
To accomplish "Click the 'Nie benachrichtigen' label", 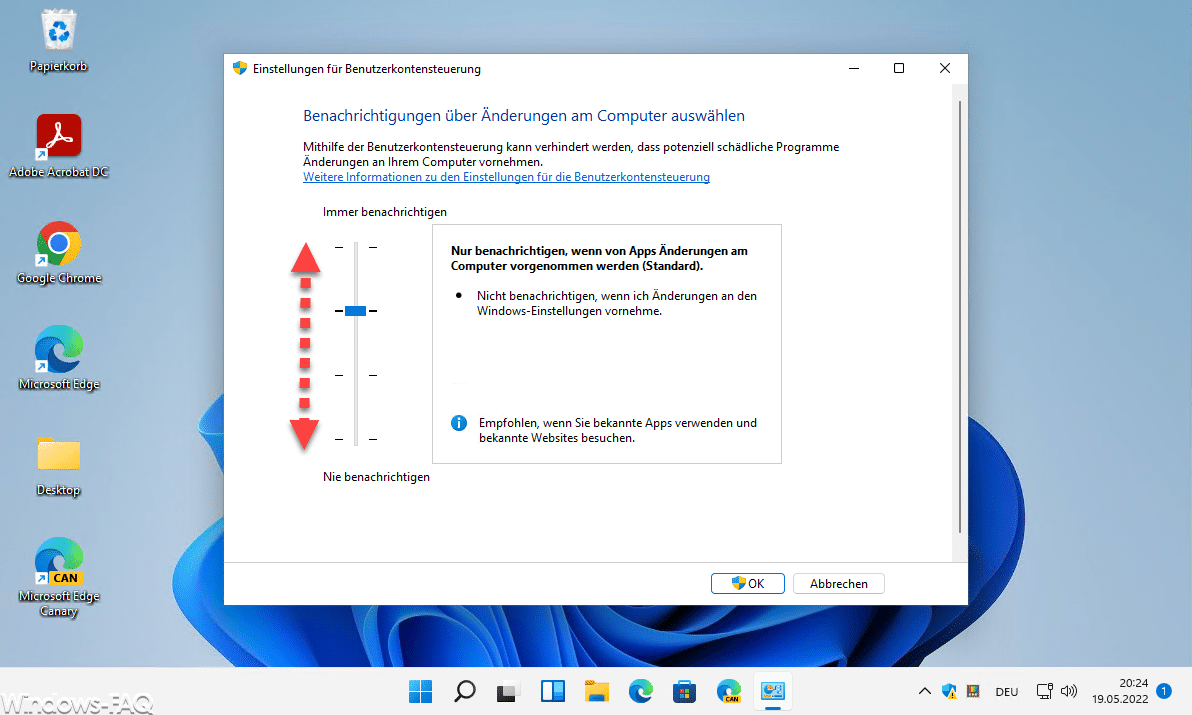I will click(x=376, y=477).
